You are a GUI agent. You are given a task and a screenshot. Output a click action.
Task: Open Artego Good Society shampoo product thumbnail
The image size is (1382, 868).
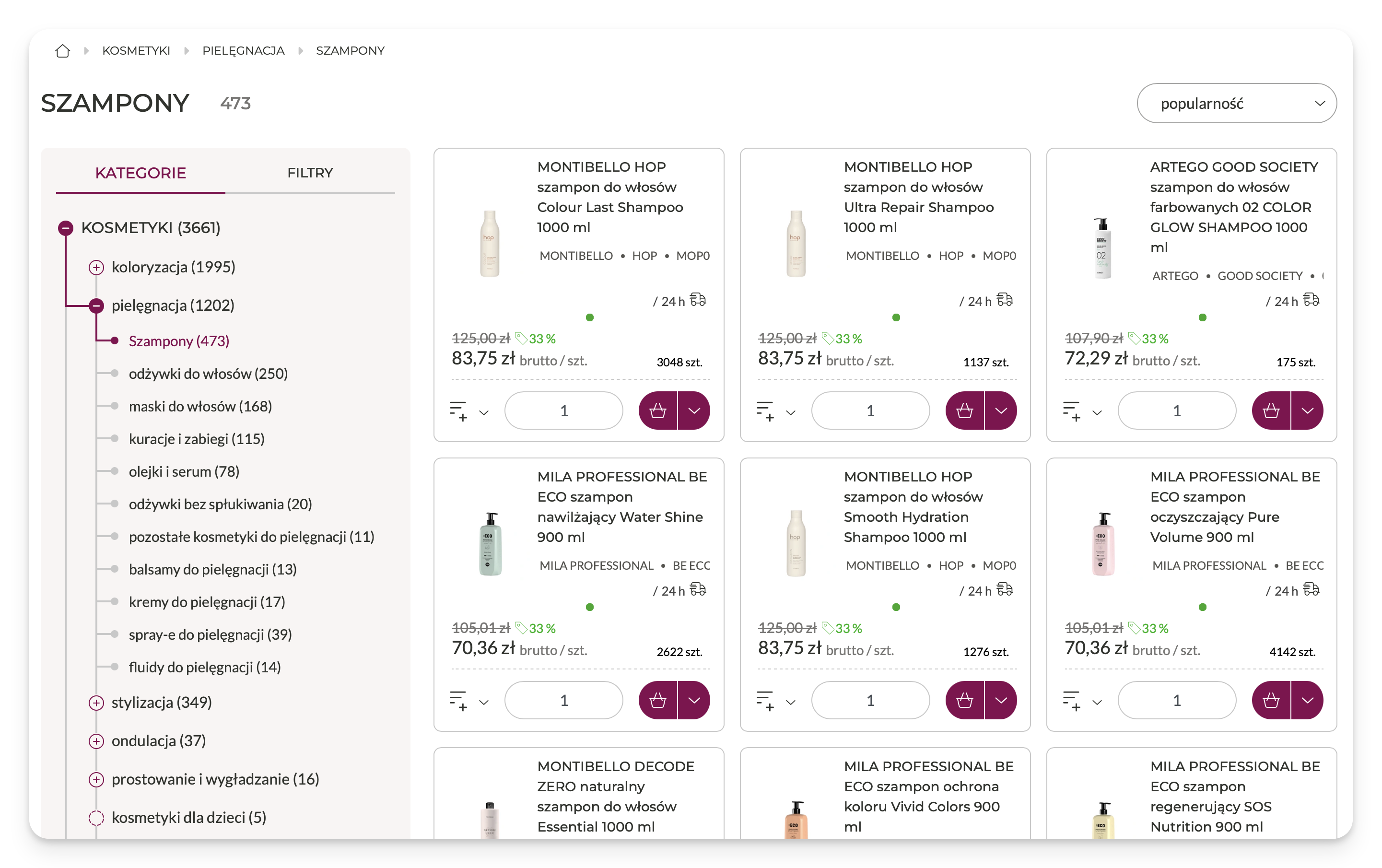click(x=1102, y=248)
